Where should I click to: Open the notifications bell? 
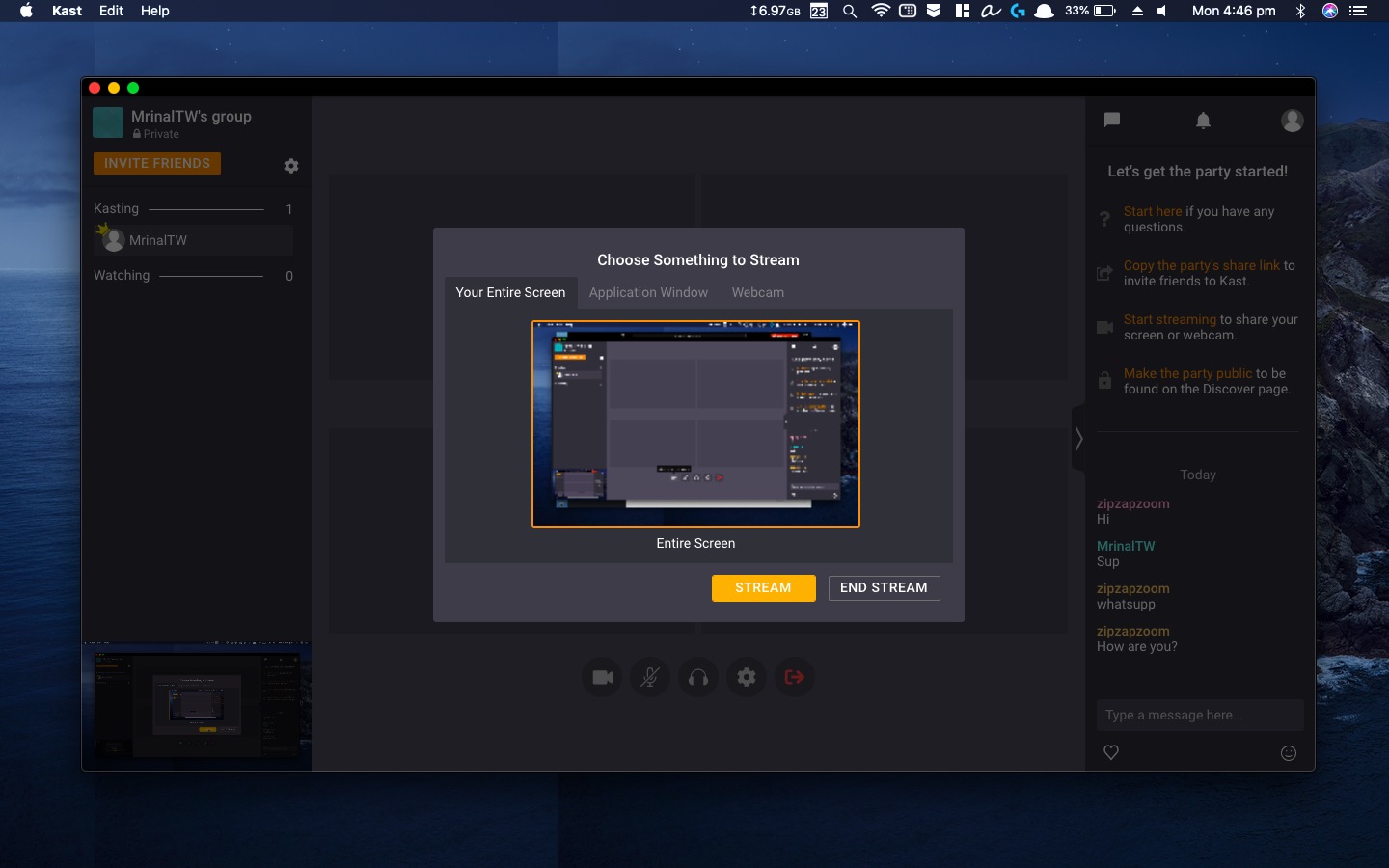(1203, 121)
